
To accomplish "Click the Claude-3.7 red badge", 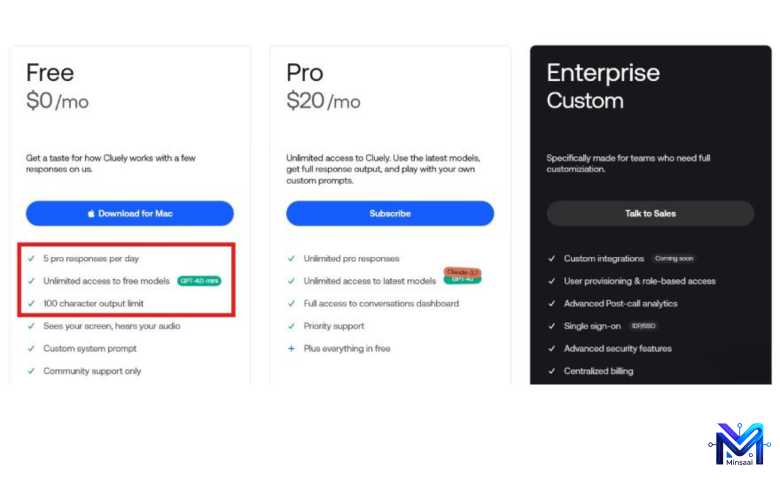I will 463,272.
